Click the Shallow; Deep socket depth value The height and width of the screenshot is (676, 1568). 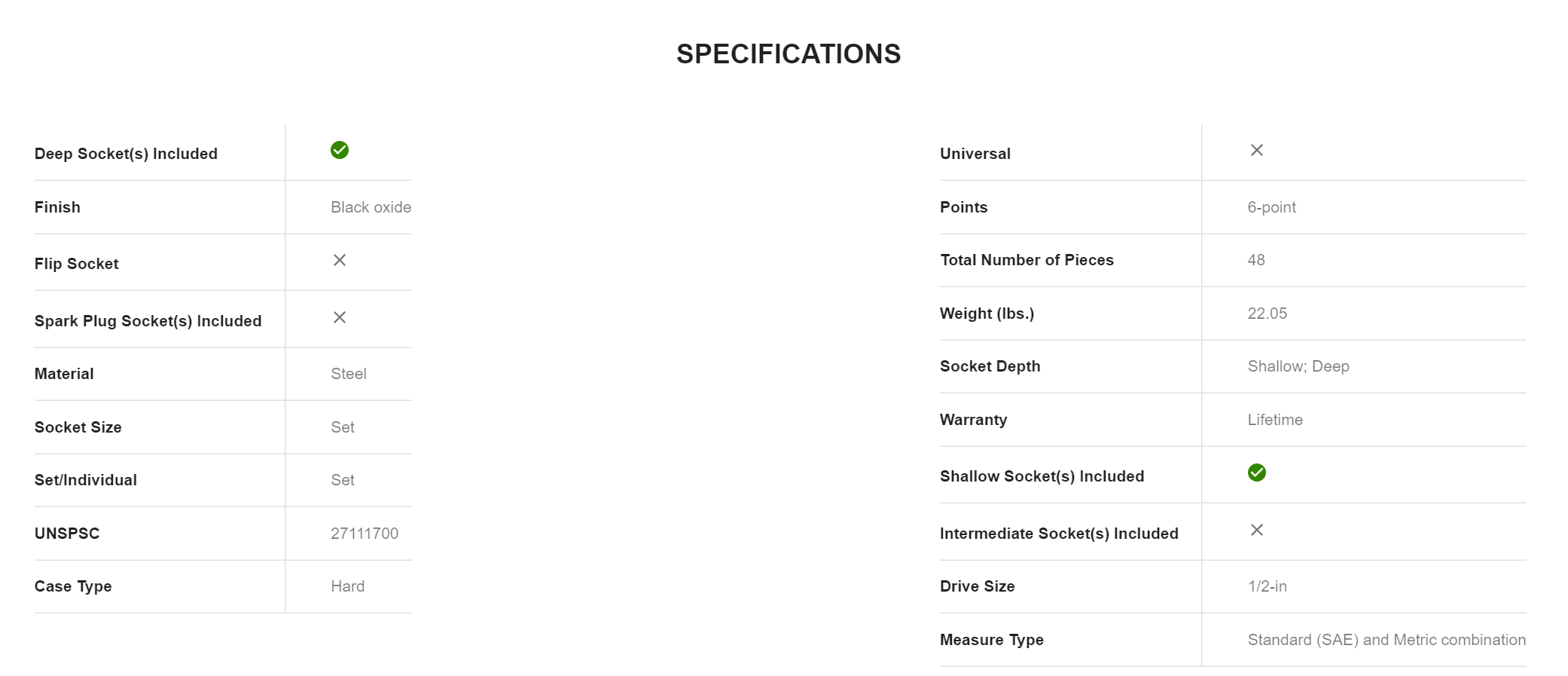click(x=1298, y=366)
